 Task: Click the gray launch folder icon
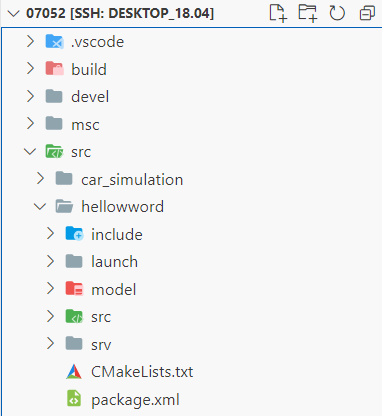point(74,261)
